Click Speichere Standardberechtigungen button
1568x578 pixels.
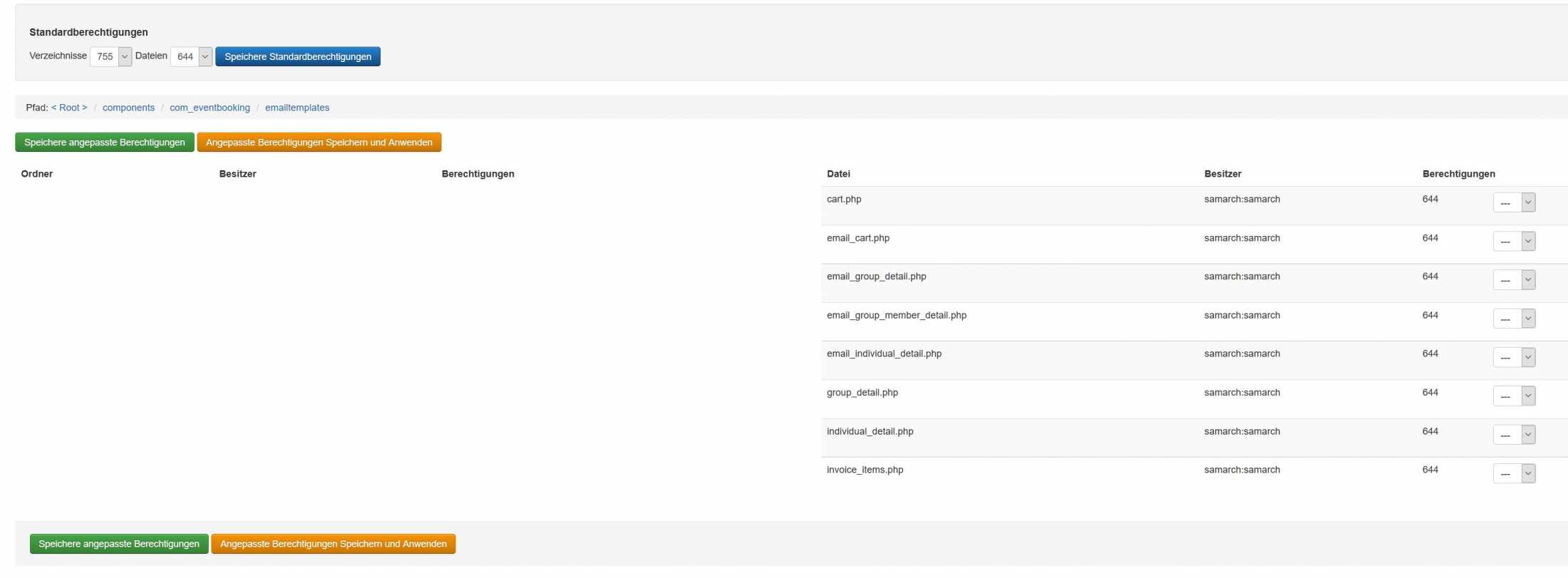tap(297, 57)
